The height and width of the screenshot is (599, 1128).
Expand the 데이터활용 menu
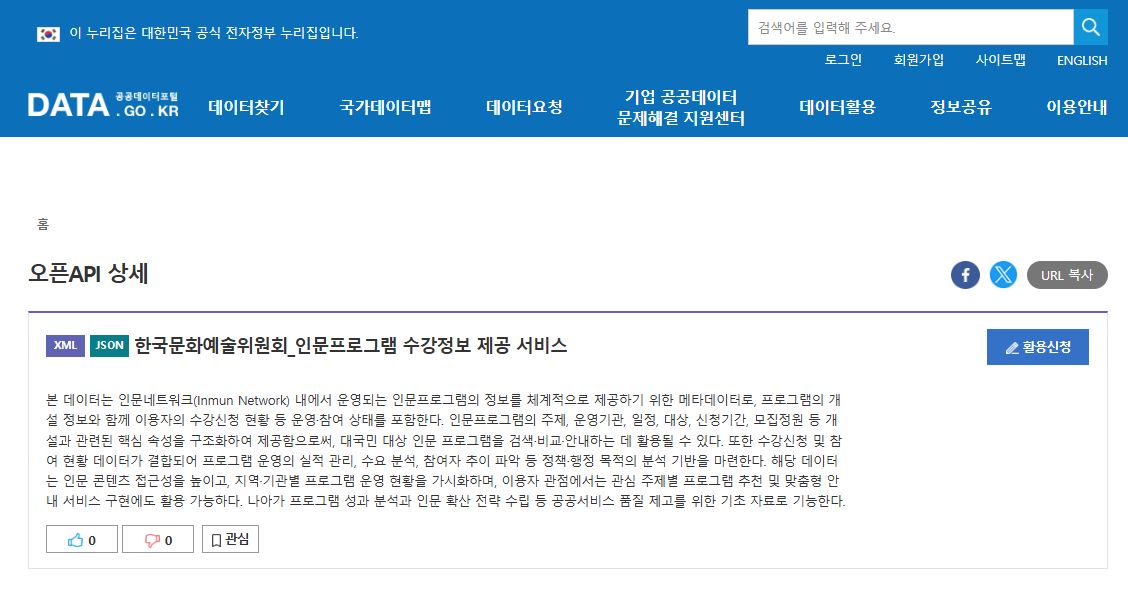coord(837,107)
